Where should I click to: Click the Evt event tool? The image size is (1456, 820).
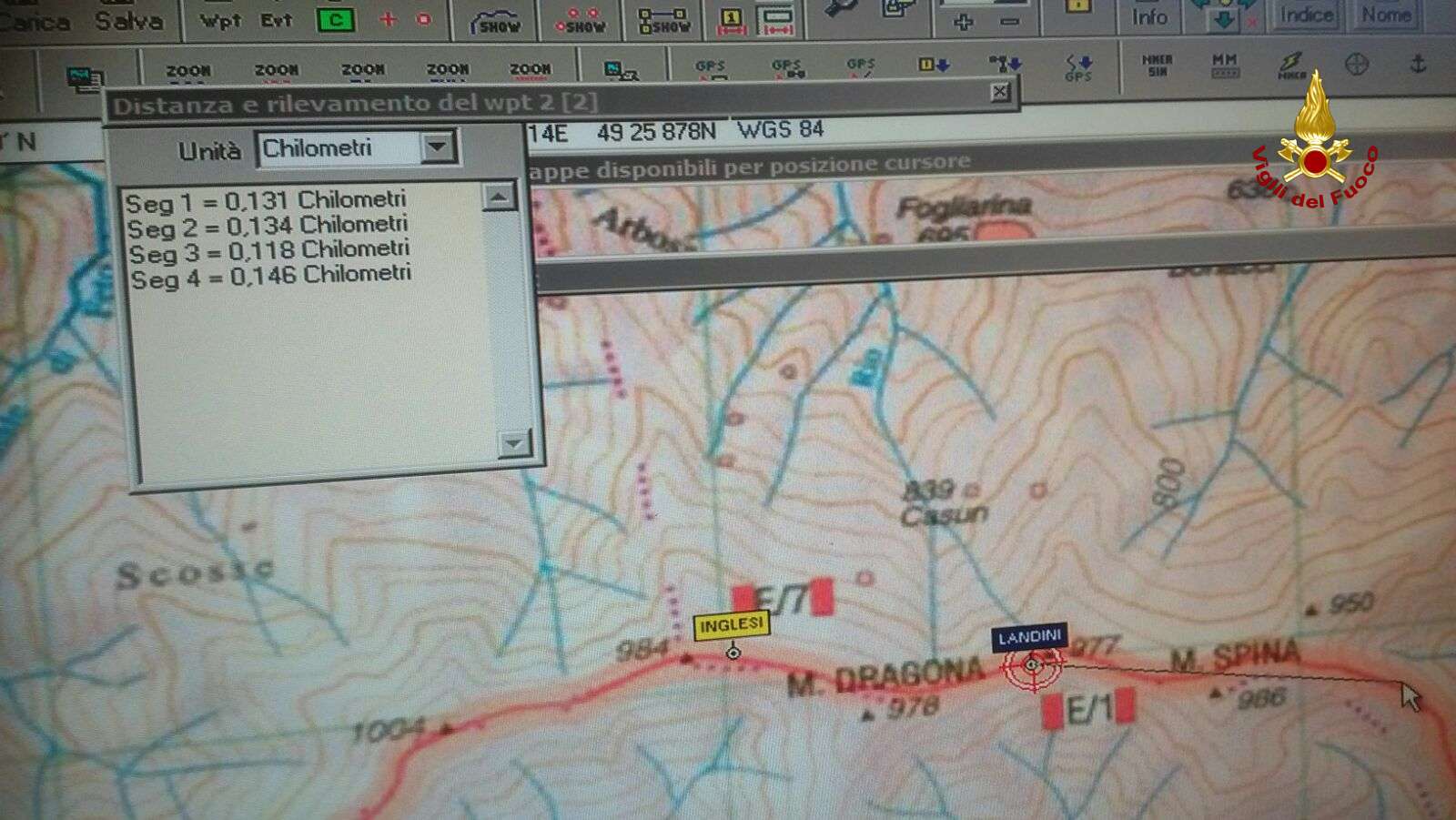click(x=276, y=20)
